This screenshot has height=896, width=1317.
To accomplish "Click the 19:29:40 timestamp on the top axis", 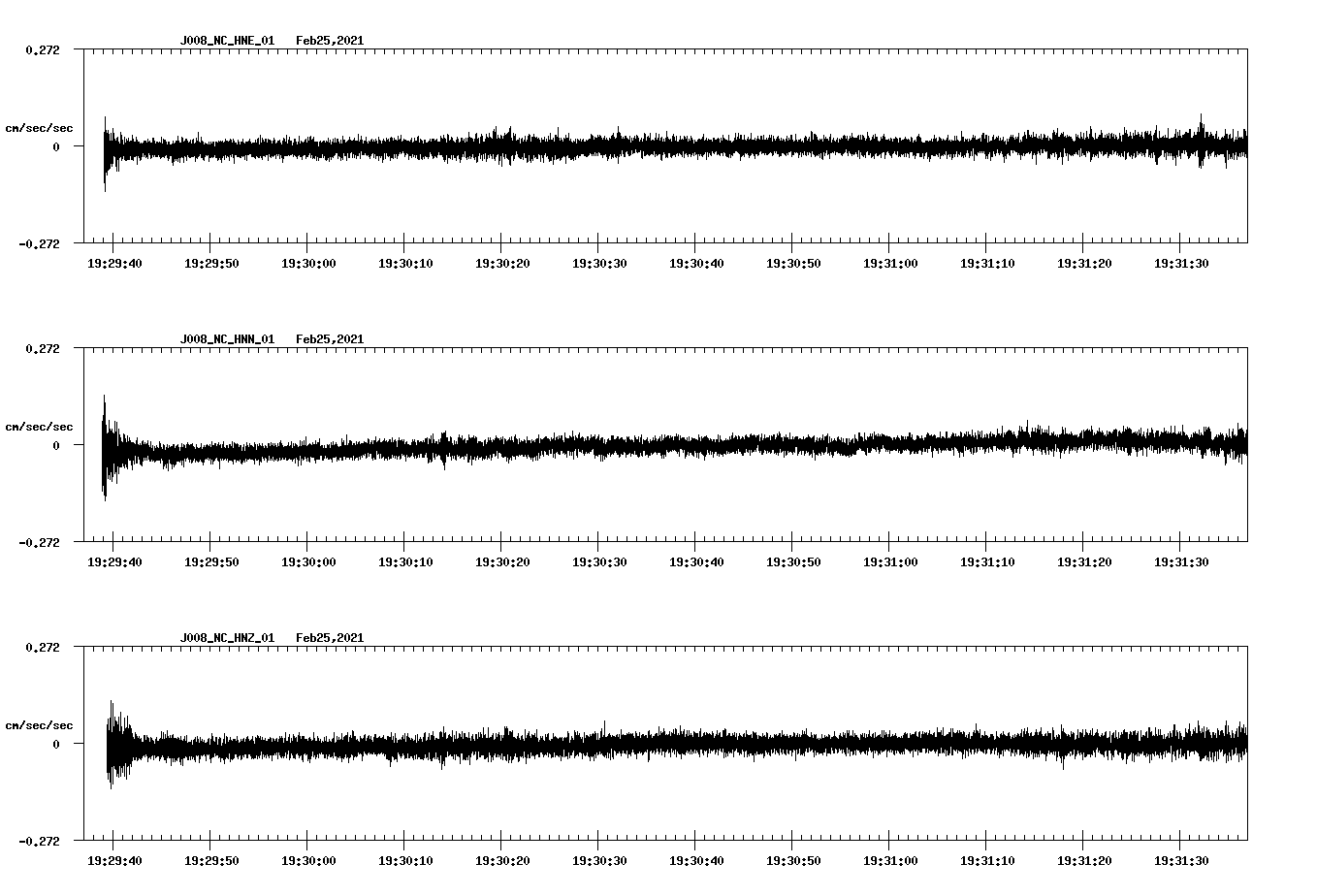I will pos(116,261).
